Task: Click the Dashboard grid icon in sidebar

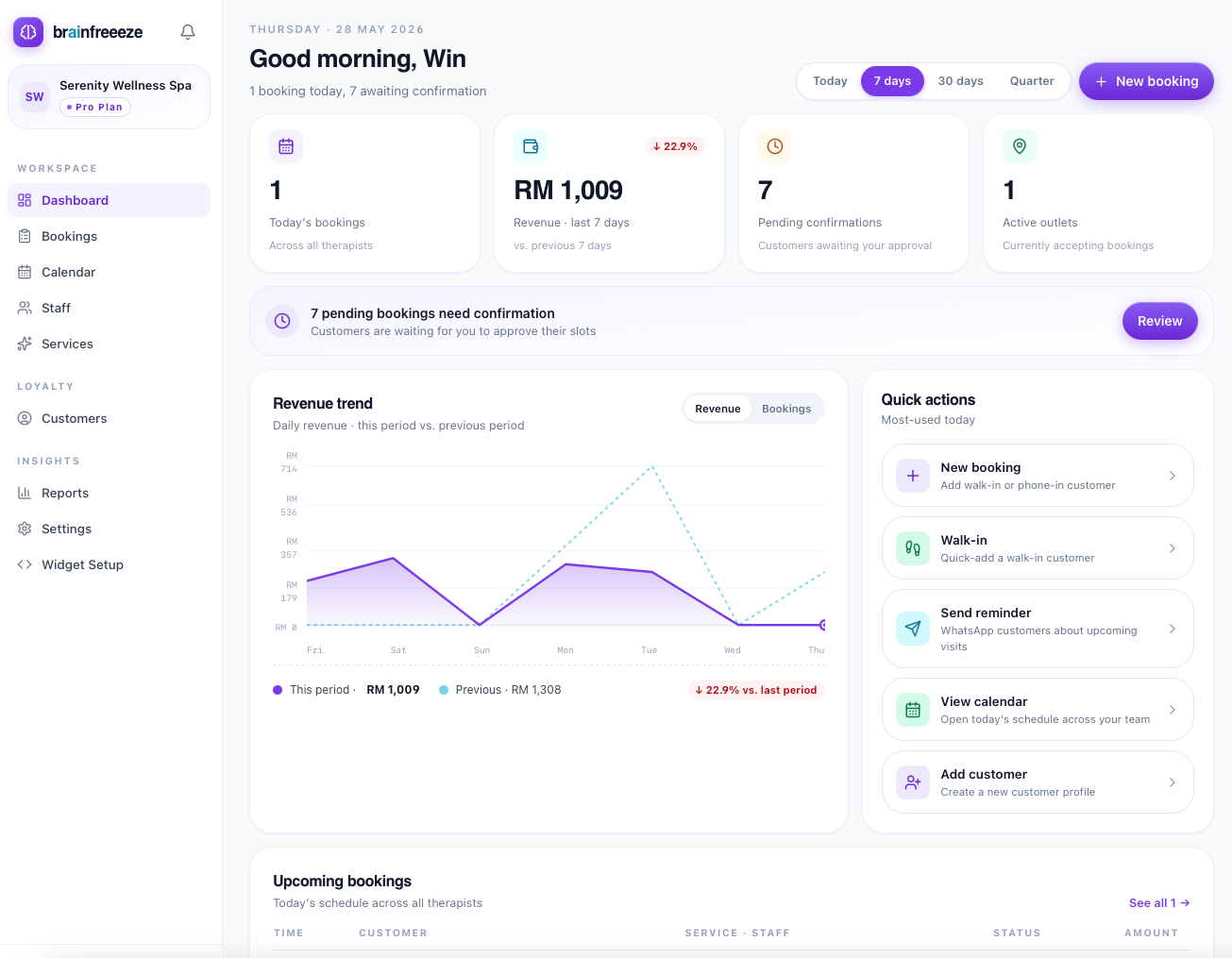Action: (x=25, y=200)
